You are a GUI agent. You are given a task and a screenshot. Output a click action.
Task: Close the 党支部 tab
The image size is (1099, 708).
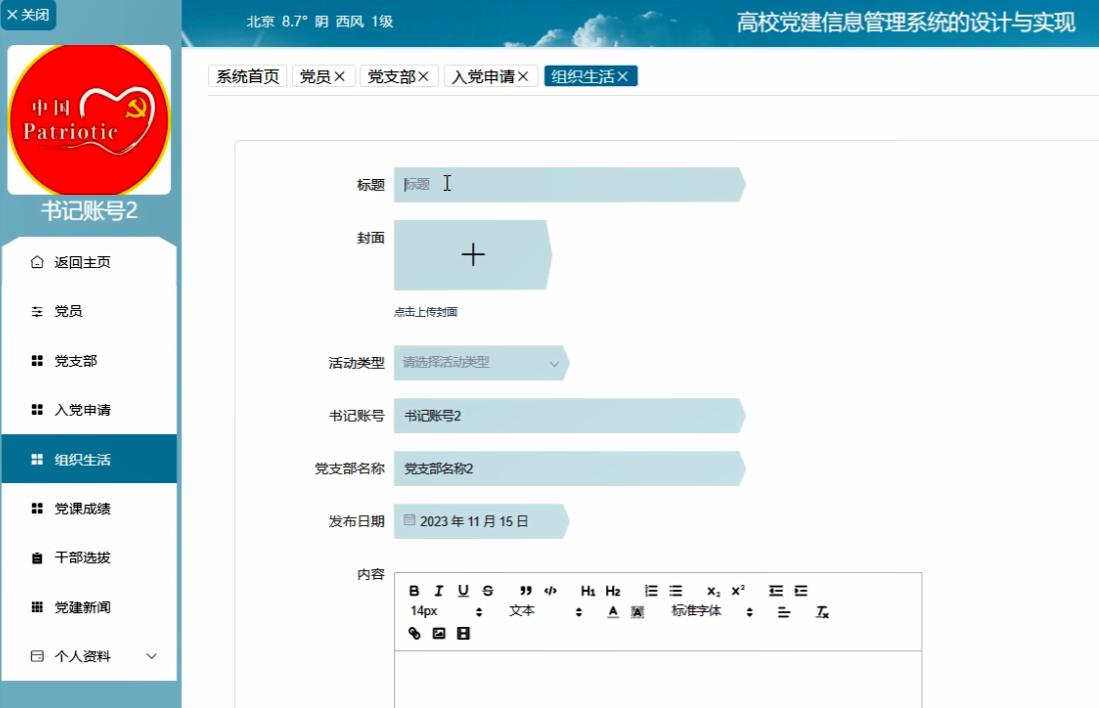click(x=423, y=76)
